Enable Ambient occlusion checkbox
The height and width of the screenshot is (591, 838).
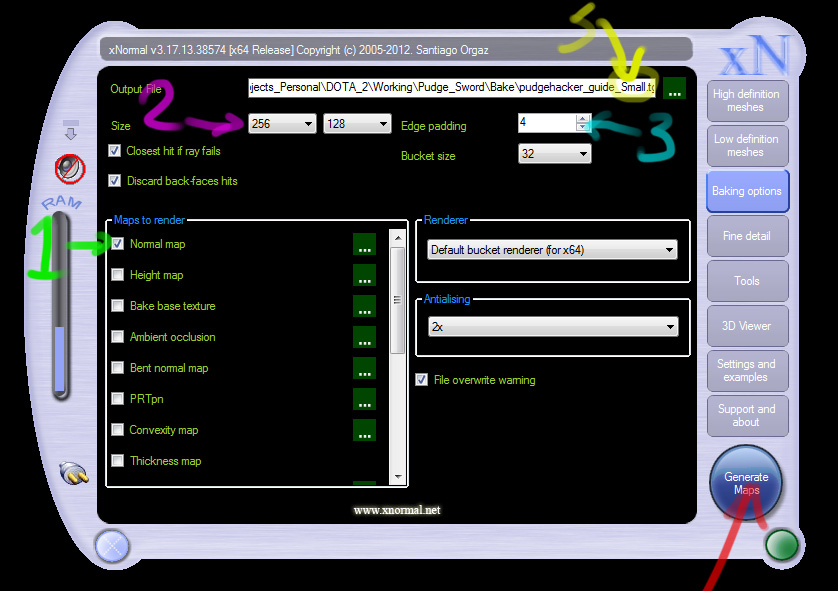[x=118, y=337]
